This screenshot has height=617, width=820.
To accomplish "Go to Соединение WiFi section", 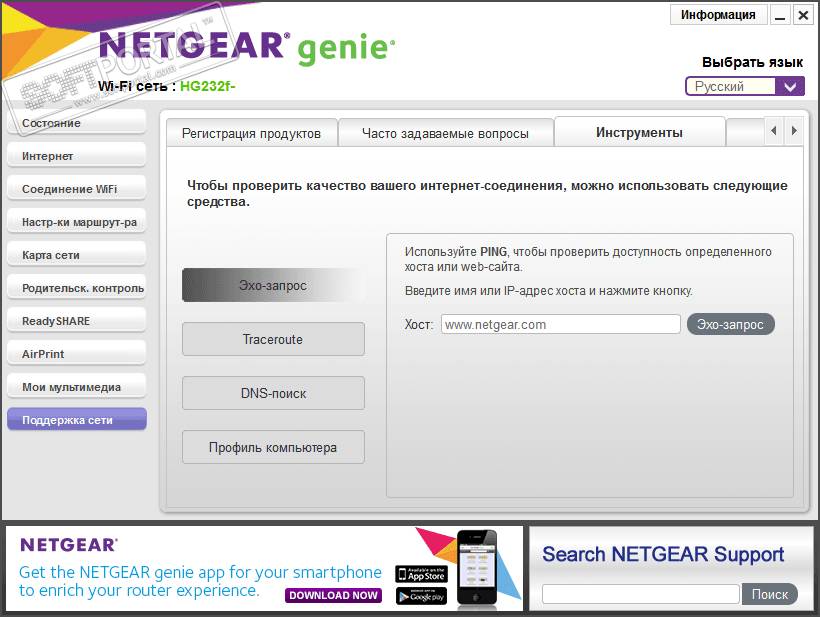I will point(76,189).
